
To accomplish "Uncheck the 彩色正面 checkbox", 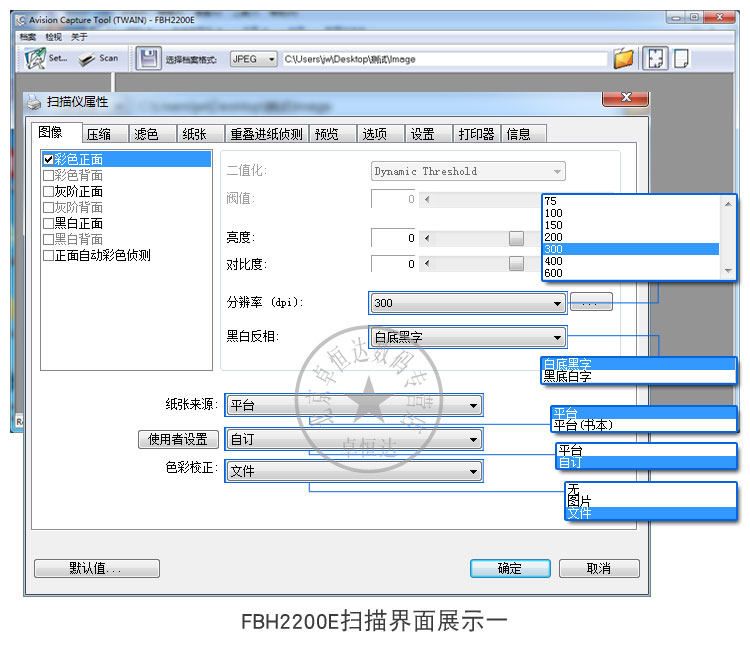I will point(48,159).
